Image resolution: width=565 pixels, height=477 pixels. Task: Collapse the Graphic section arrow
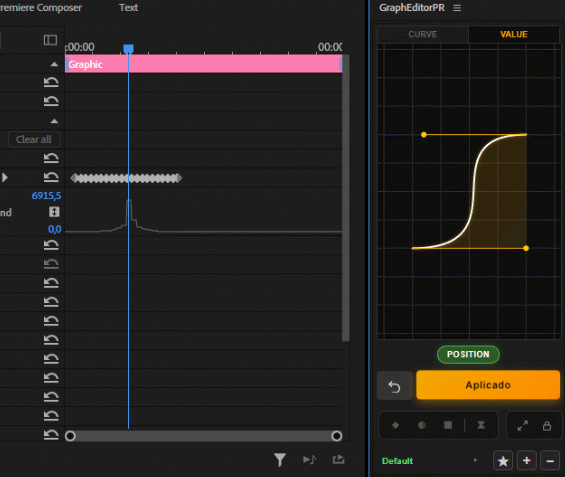tap(54, 64)
